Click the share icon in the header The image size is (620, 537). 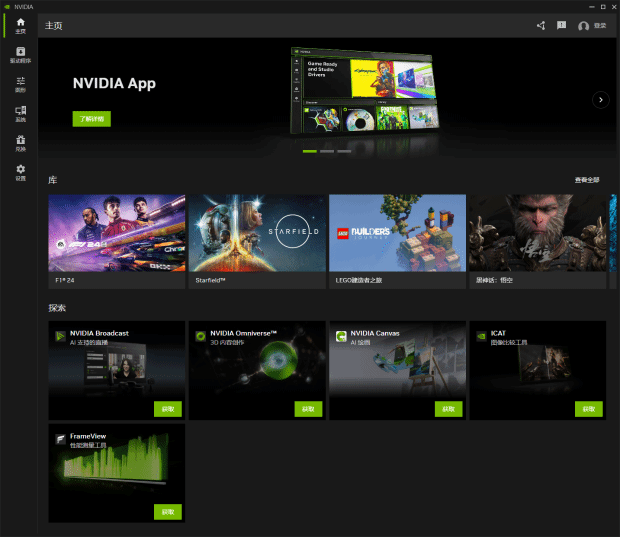point(541,26)
